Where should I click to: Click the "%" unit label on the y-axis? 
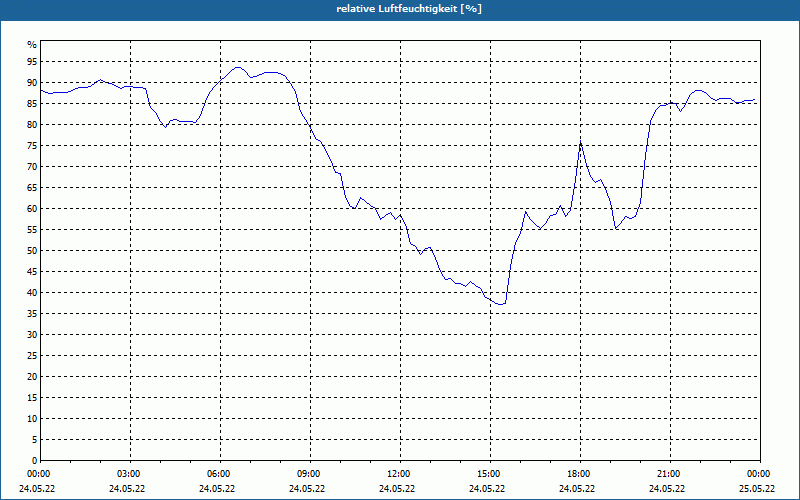coord(32,45)
